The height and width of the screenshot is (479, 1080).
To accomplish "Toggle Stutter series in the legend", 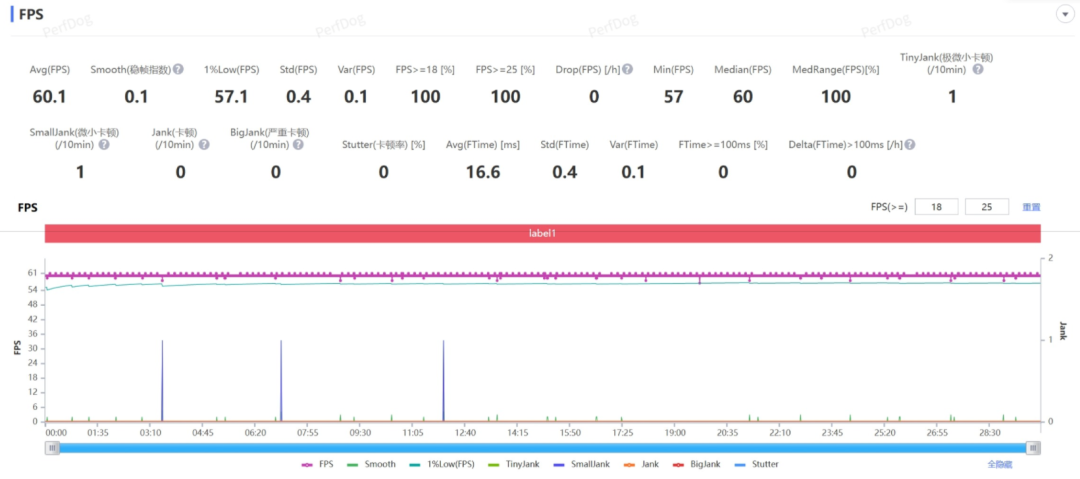I will 756,465.
